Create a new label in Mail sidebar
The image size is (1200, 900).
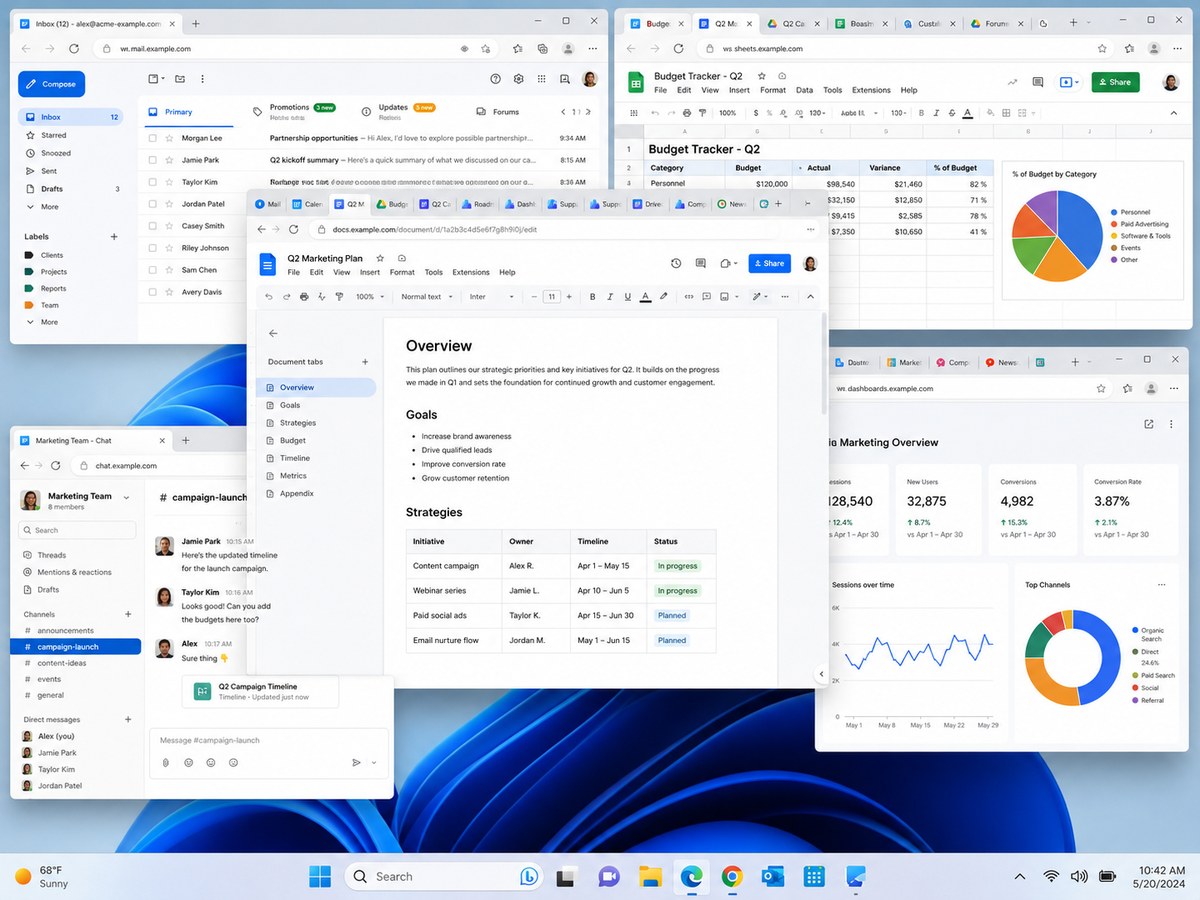coord(114,237)
